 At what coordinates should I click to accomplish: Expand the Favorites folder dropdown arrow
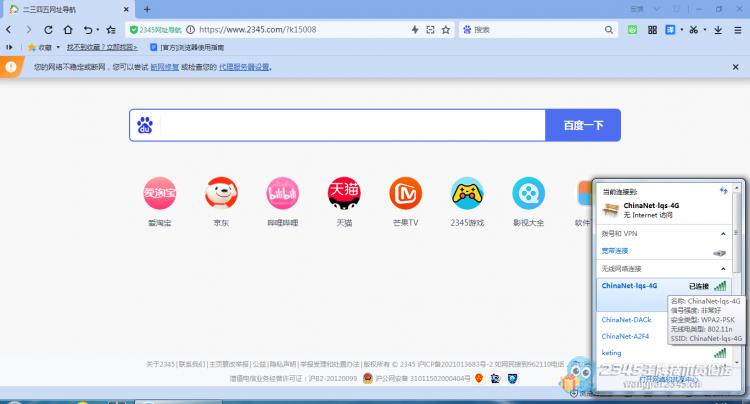point(58,47)
